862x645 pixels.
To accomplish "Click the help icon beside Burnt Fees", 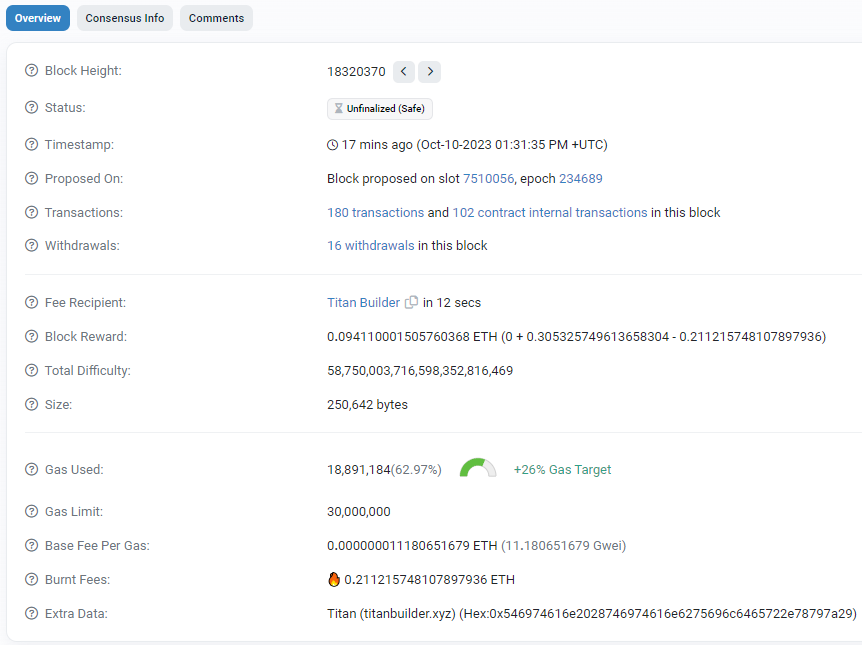I will tap(32, 580).
